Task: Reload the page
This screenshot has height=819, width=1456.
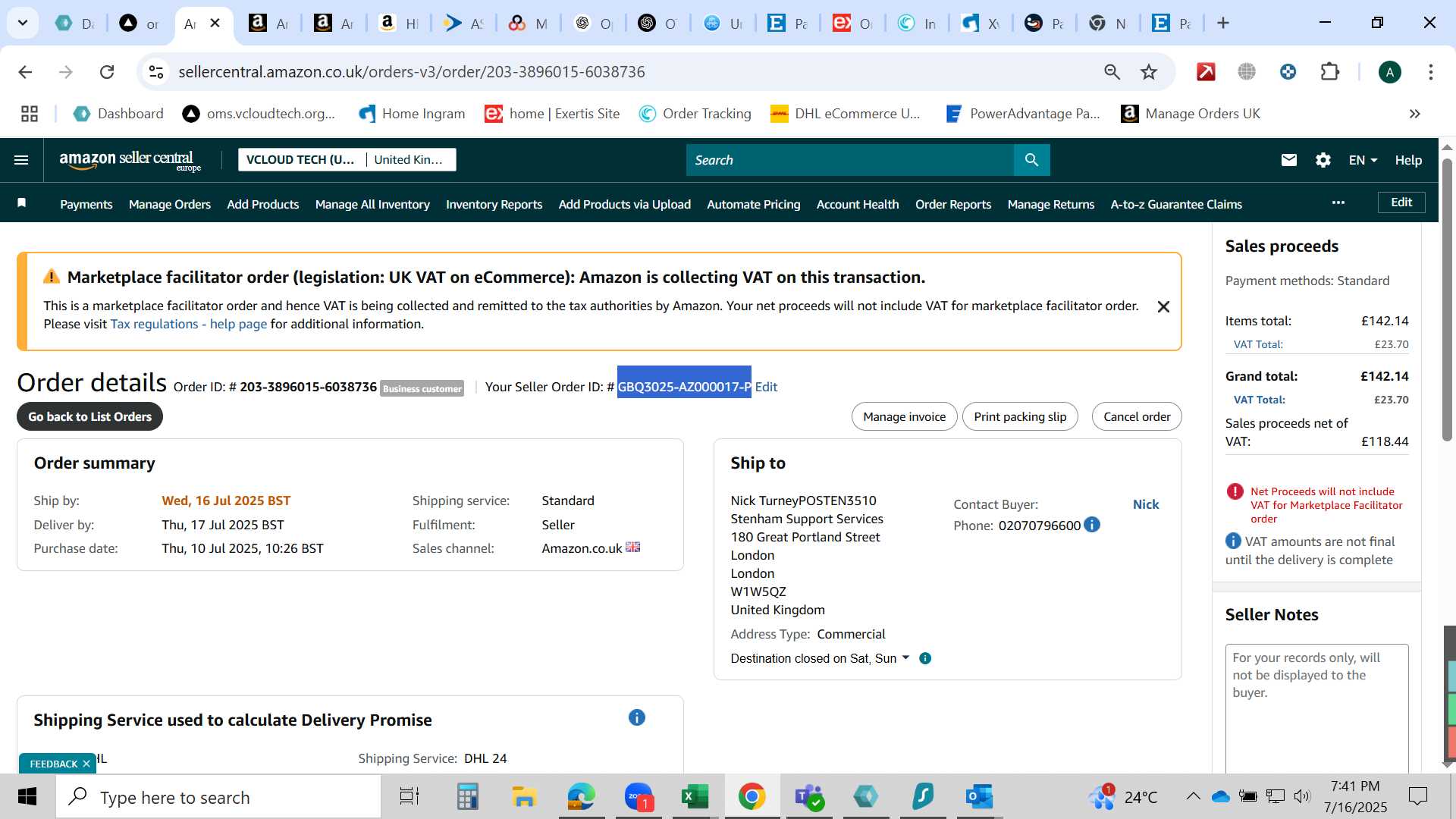Action: [x=107, y=72]
